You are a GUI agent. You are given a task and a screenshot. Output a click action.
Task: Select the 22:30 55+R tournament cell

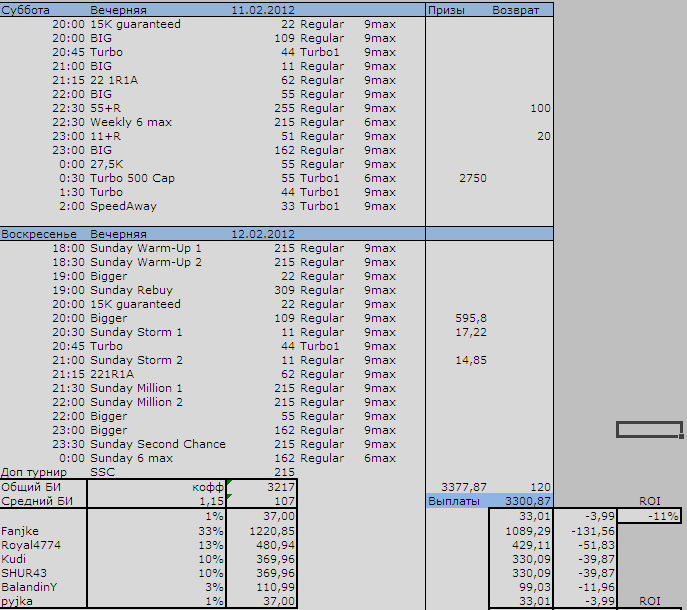[x=105, y=108]
